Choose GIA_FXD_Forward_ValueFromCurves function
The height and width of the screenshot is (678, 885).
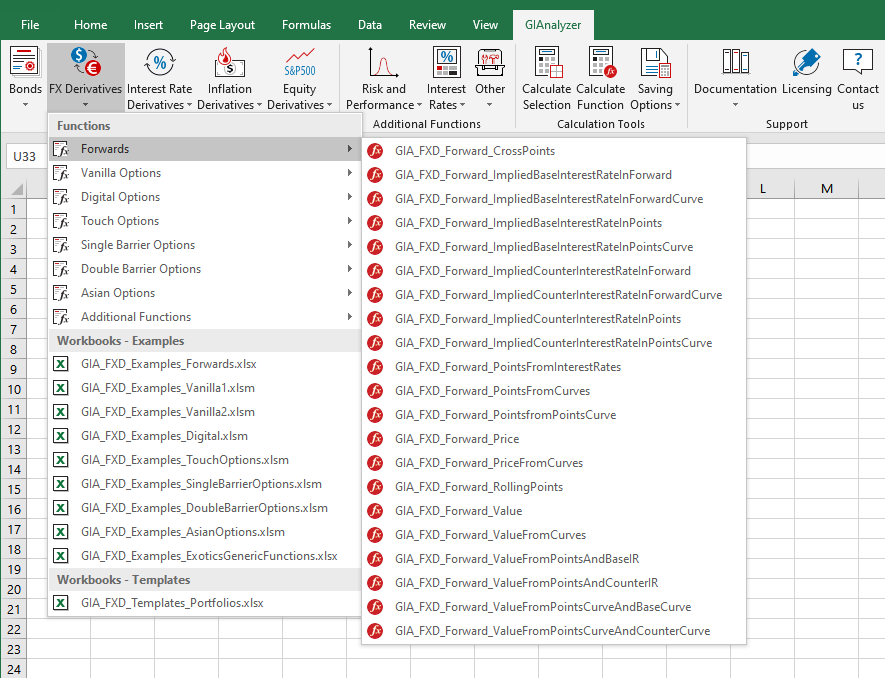click(554, 535)
